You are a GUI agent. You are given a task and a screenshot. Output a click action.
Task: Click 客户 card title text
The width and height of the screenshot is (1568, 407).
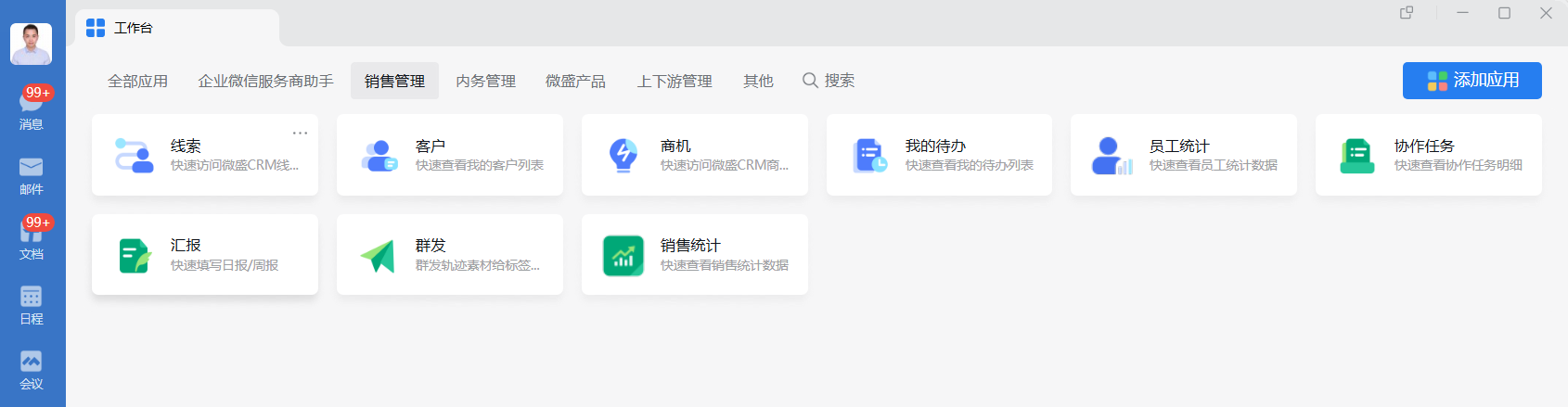tap(431, 146)
